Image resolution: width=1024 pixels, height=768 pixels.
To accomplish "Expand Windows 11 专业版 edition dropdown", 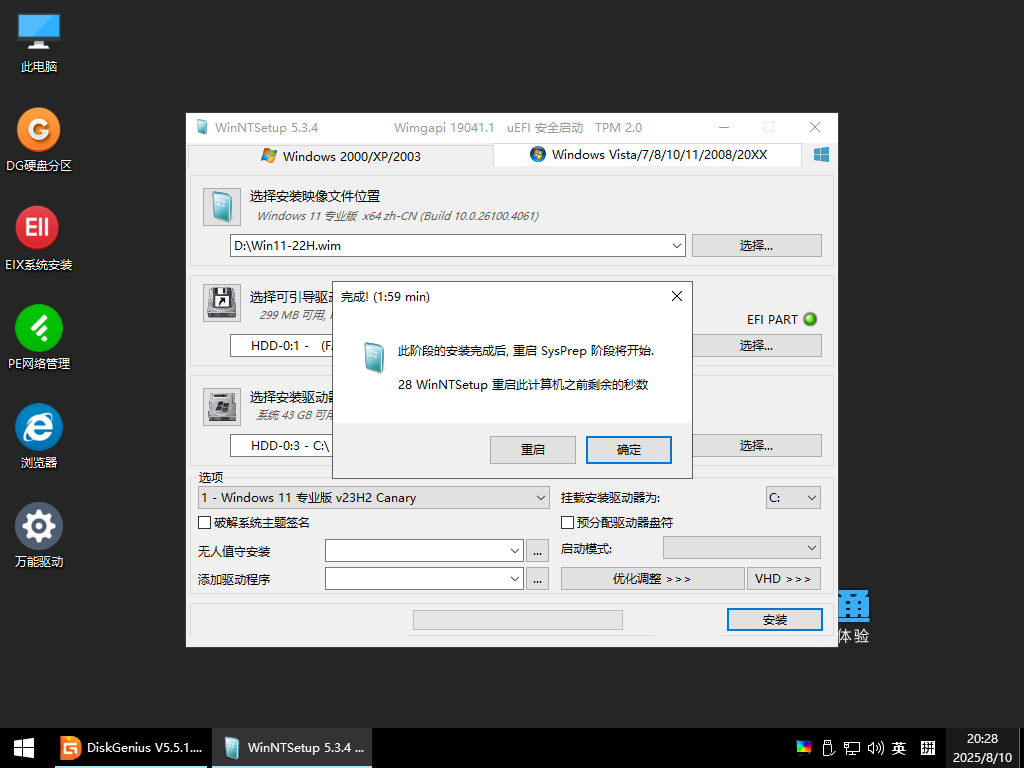I will [x=541, y=498].
